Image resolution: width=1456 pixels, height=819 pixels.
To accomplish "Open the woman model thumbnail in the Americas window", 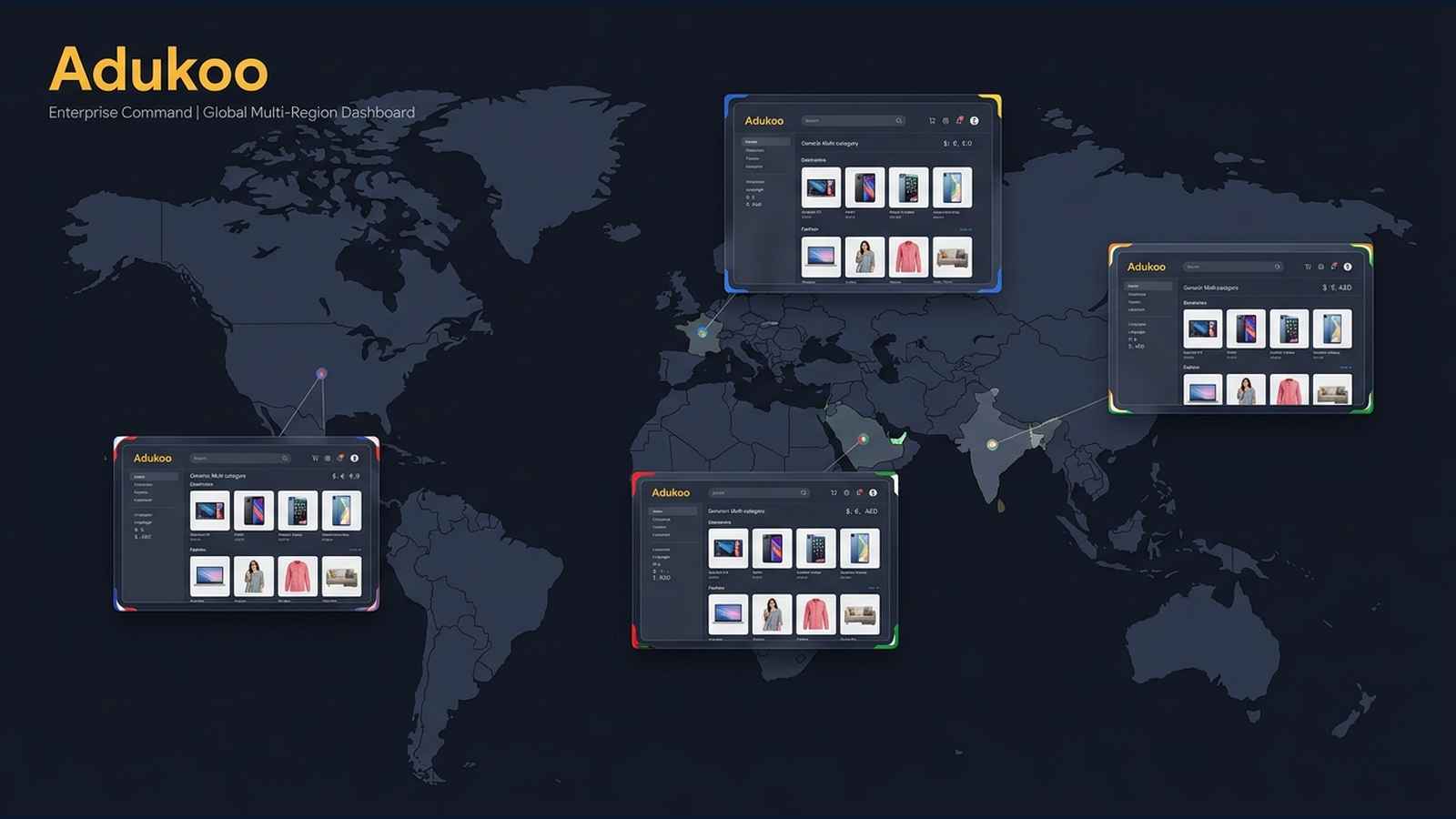I will (x=253, y=576).
